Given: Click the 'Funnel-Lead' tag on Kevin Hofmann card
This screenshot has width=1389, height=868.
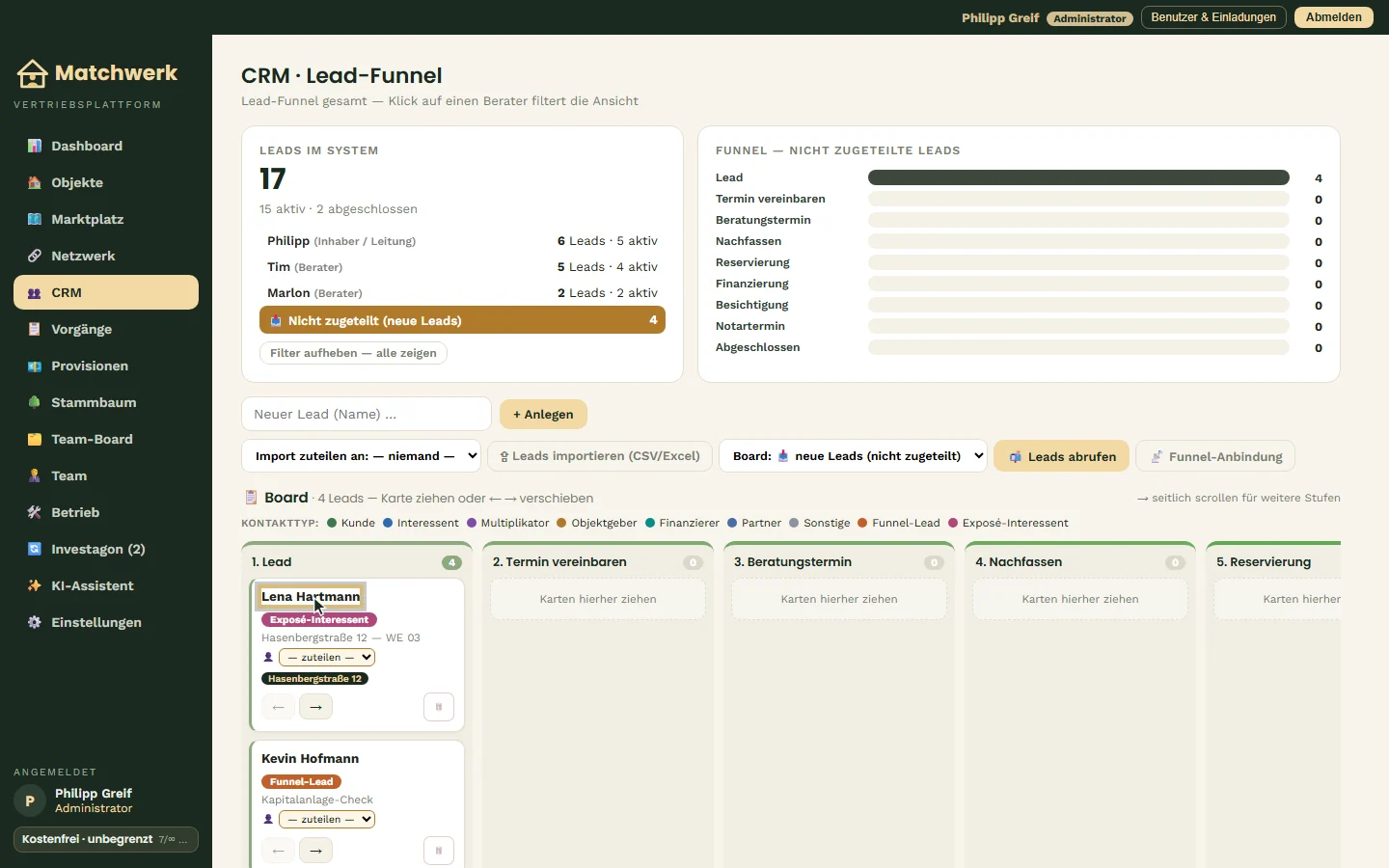Looking at the screenshot, I should 302,782.
